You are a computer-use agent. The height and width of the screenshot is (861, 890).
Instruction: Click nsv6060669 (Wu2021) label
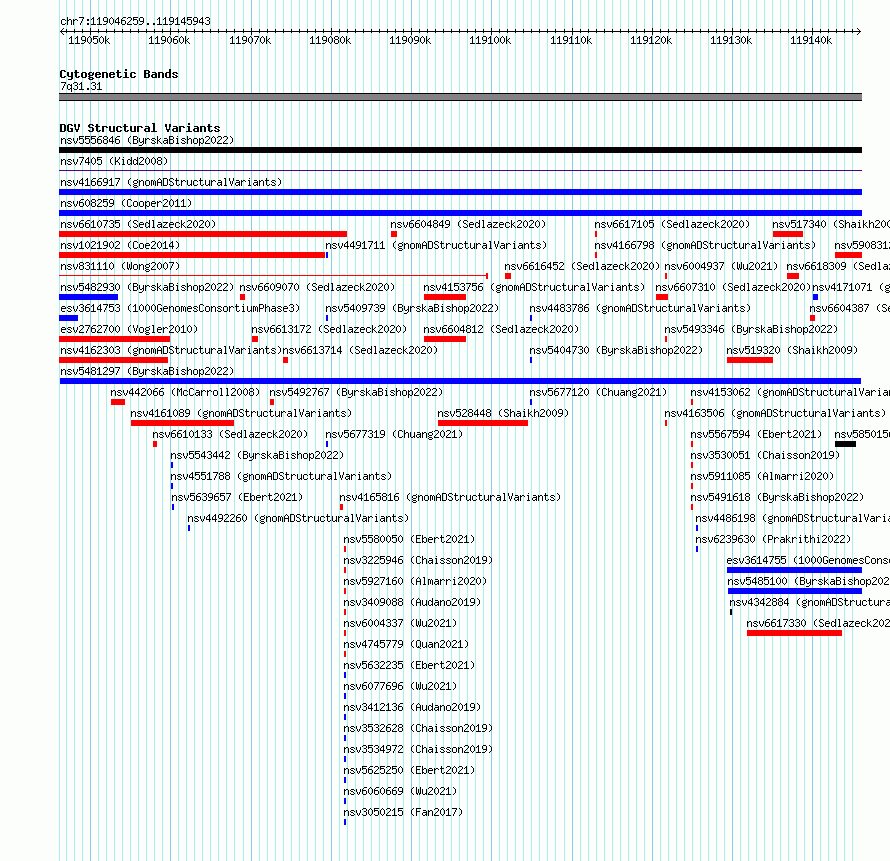point(400,791)
